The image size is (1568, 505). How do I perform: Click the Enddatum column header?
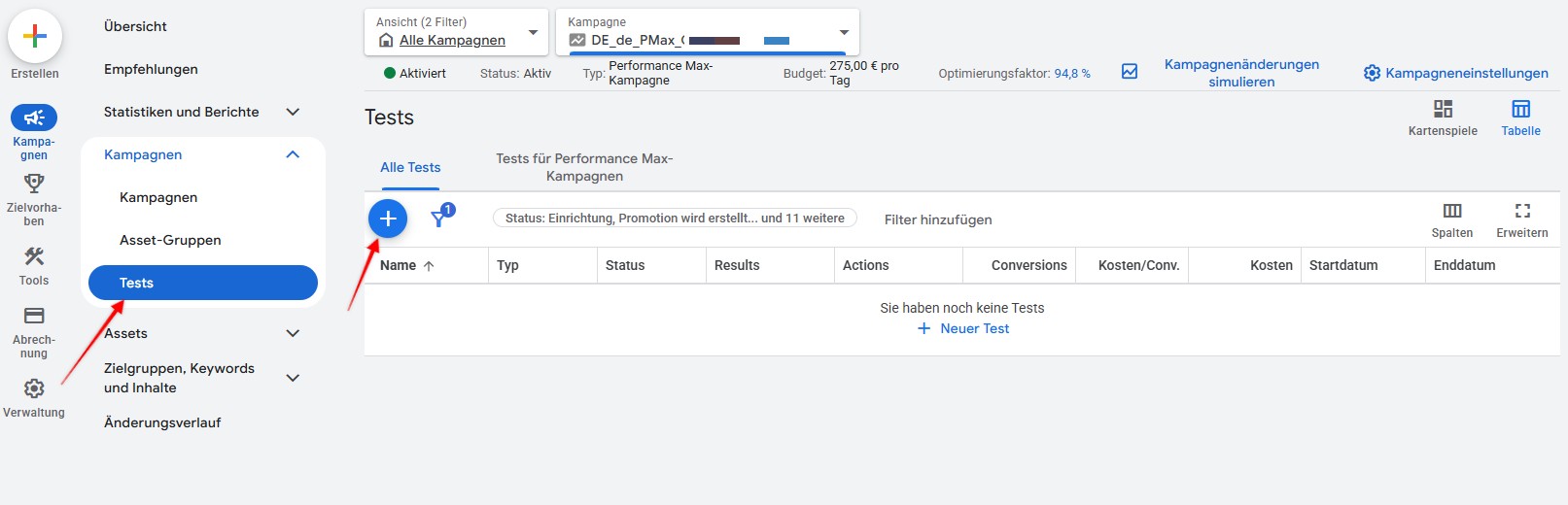tap(1464, 265)
